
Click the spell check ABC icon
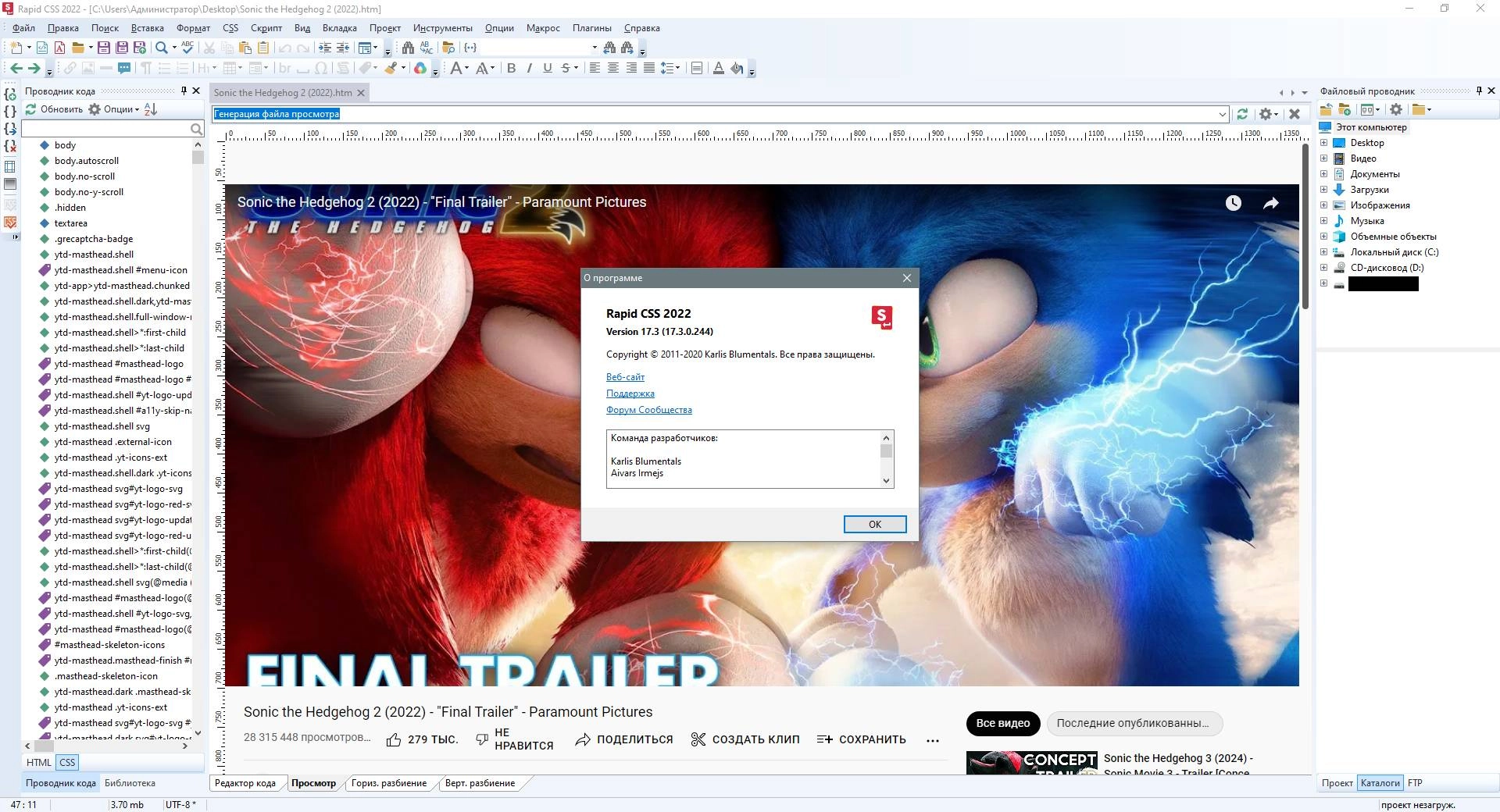[x=187, y=48]
